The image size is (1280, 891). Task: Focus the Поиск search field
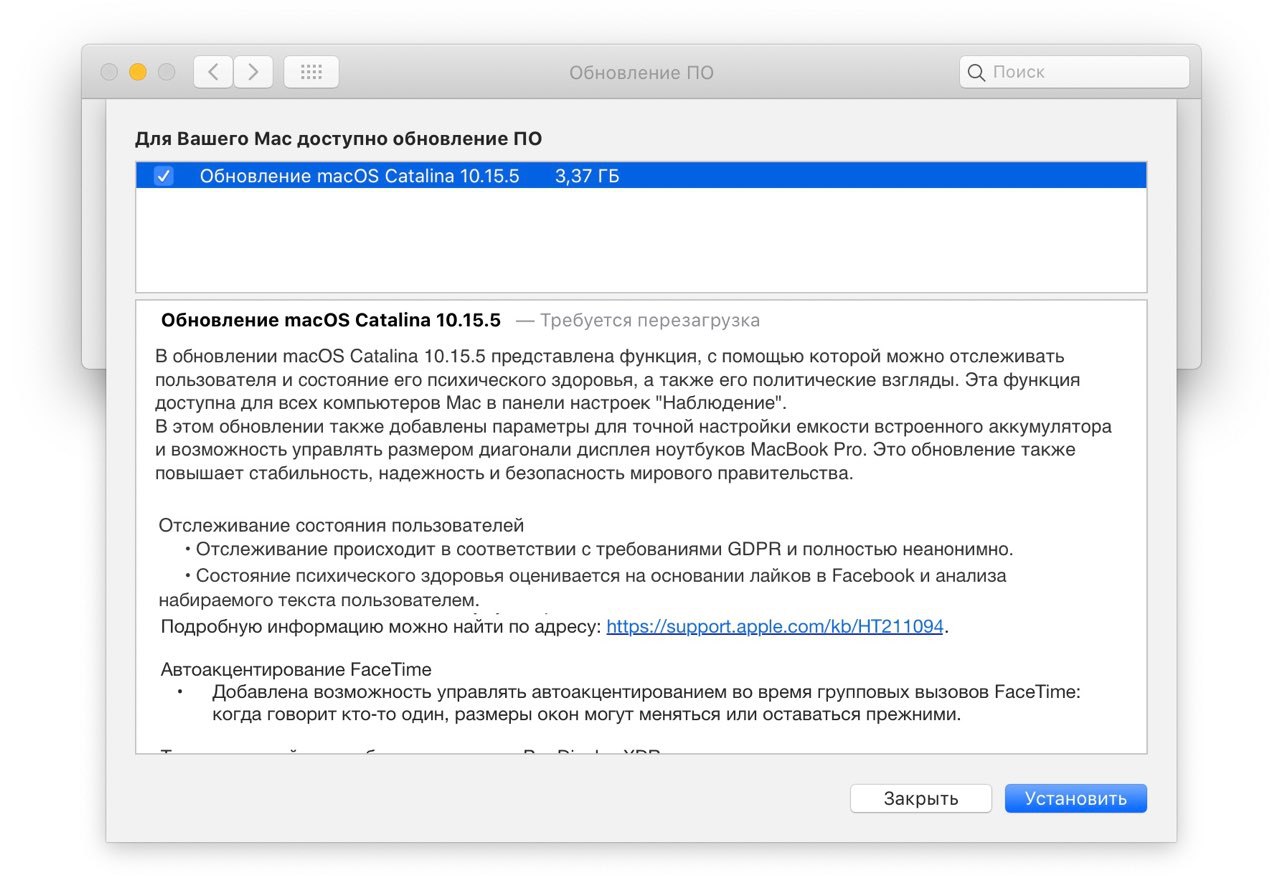[1074, 72]
